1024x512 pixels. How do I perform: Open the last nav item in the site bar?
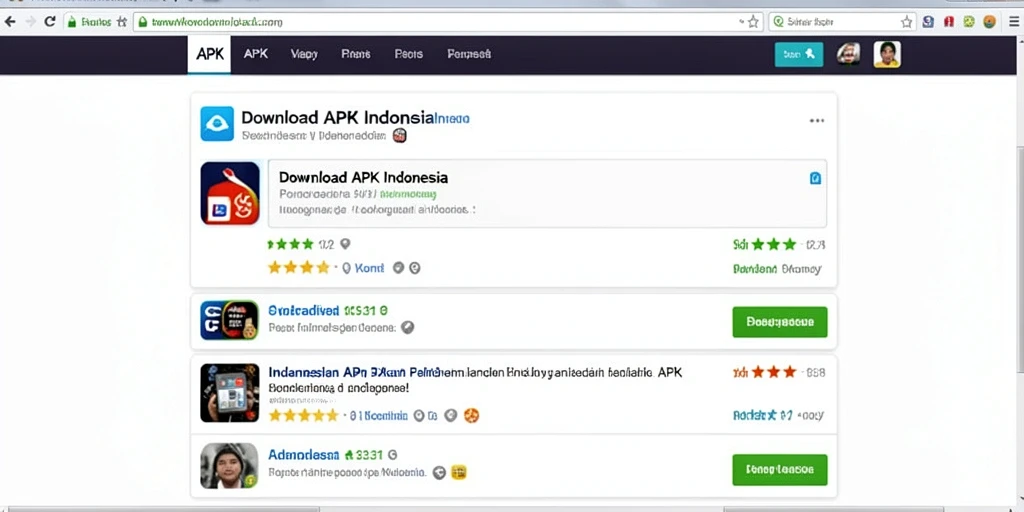click(x=469, y=54)
